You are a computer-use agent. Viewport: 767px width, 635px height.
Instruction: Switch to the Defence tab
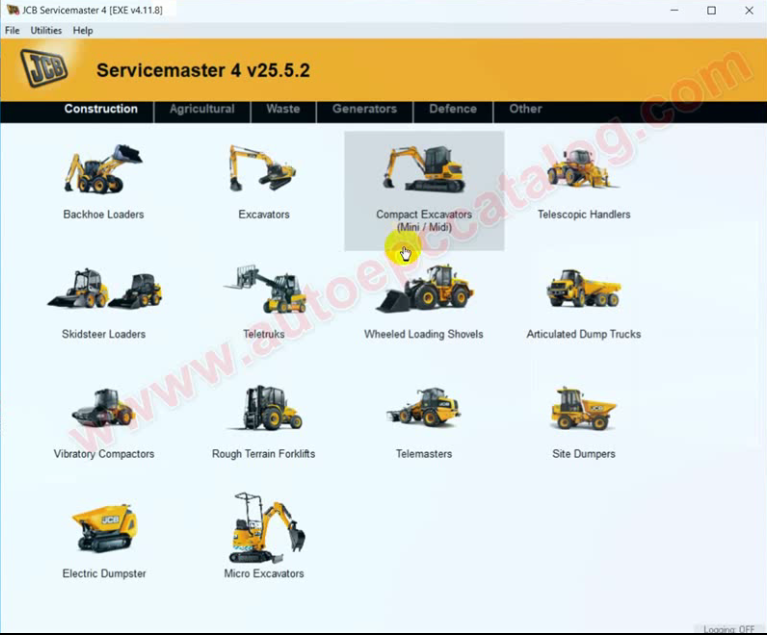[453, 109]
